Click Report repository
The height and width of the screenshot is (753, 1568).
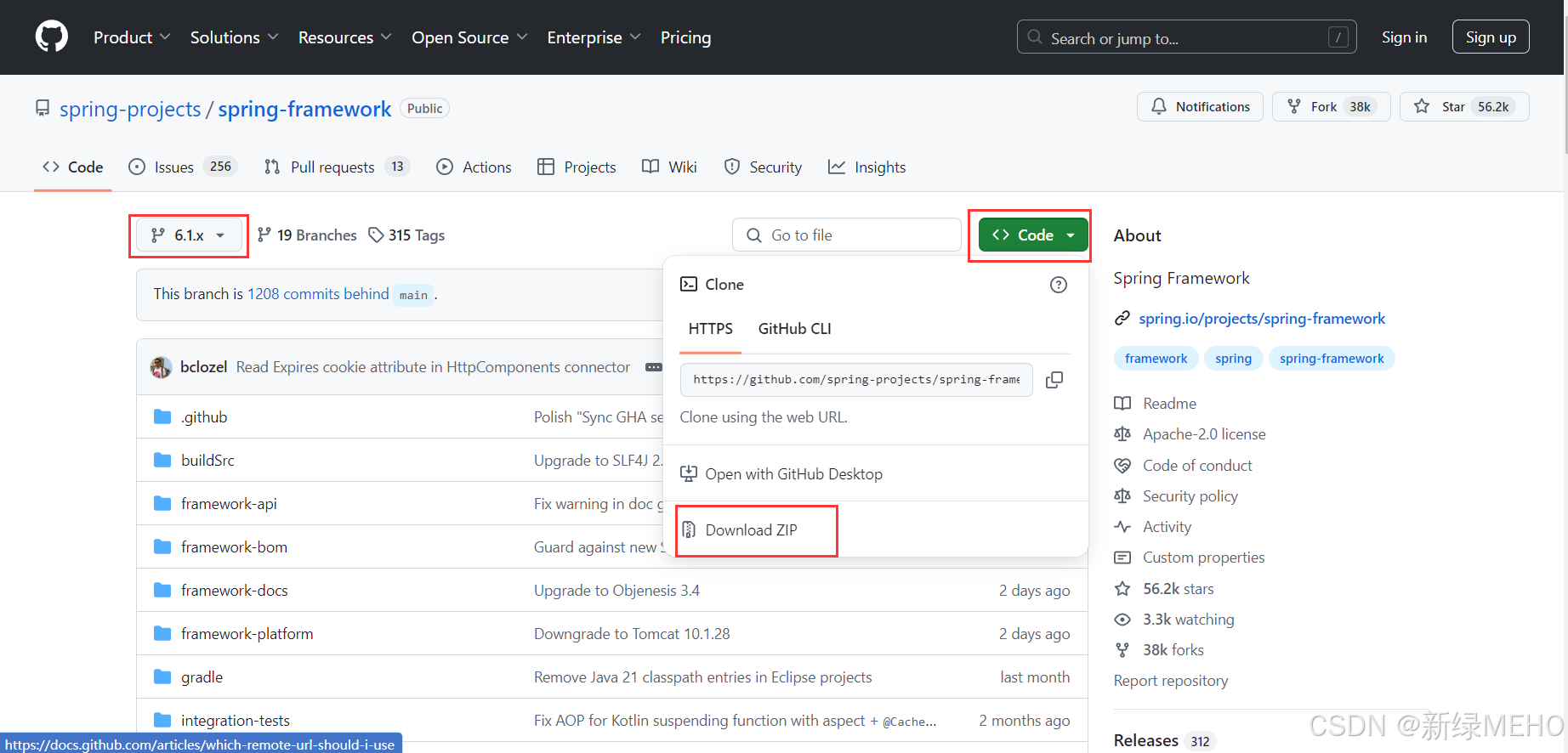(1171, 681)
